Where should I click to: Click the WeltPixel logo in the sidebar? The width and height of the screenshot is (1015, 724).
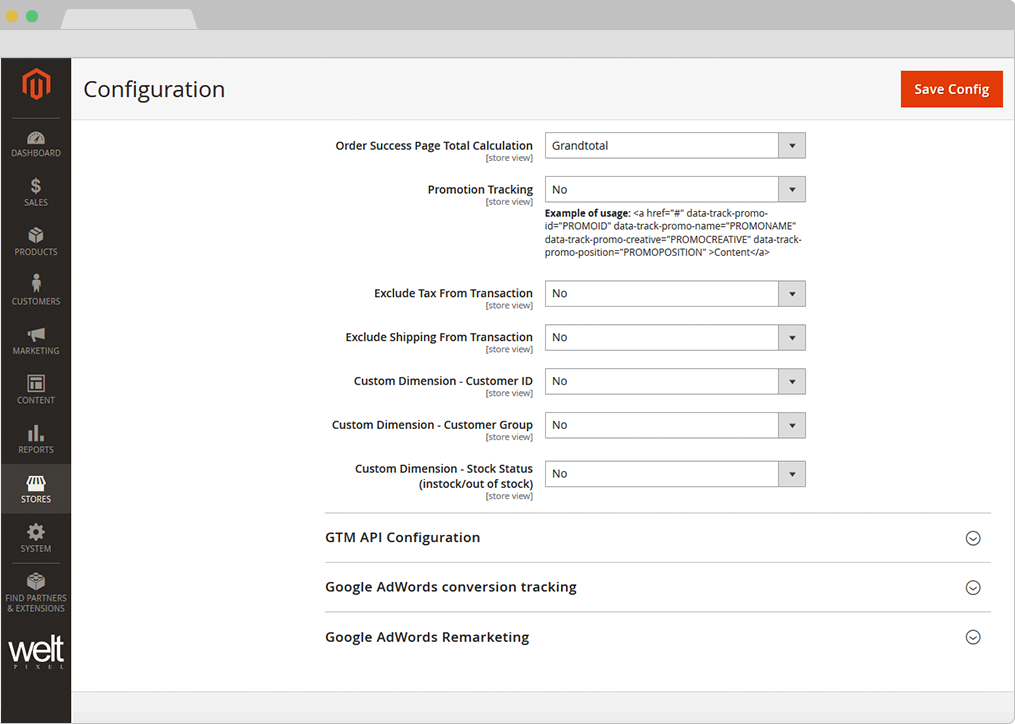[36, 651]
